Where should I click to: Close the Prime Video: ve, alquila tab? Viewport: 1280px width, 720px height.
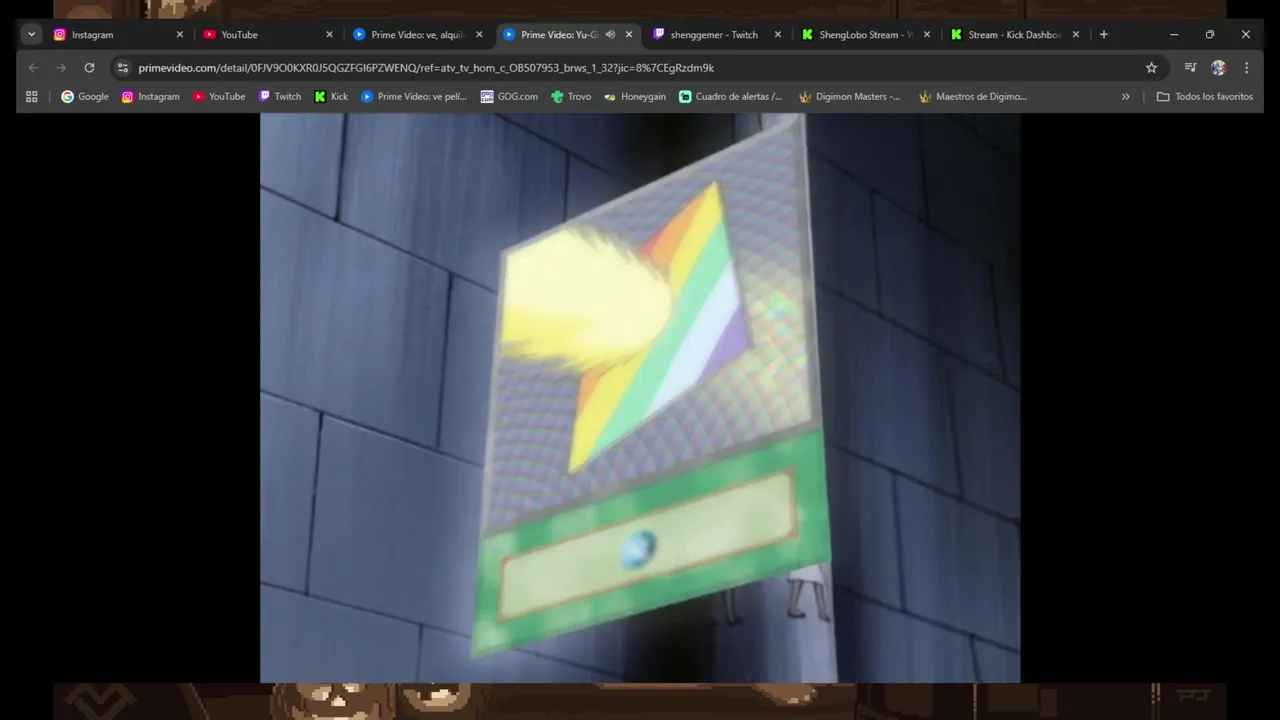click(x=479, y=34)
